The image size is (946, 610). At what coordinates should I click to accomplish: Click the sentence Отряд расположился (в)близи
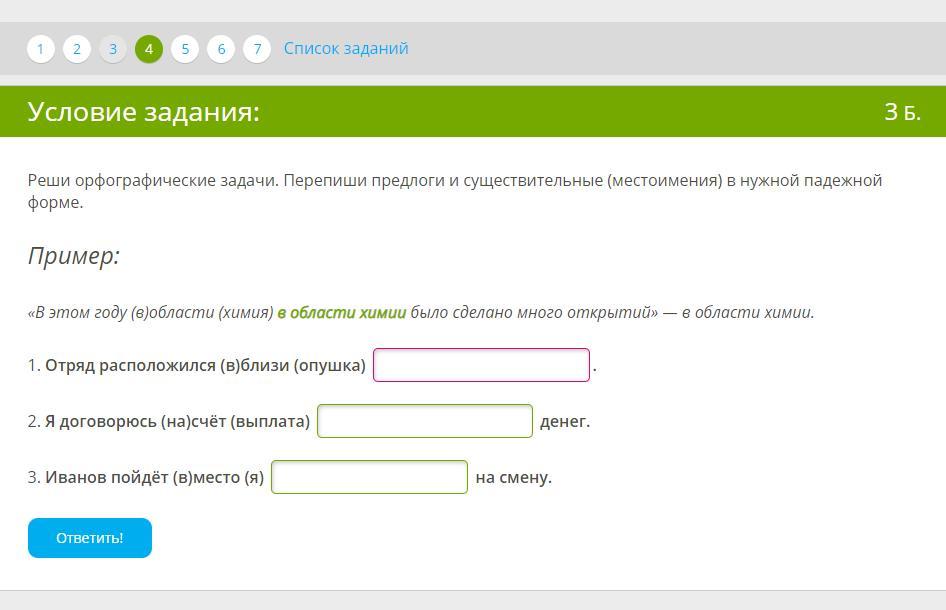[205, 366]
